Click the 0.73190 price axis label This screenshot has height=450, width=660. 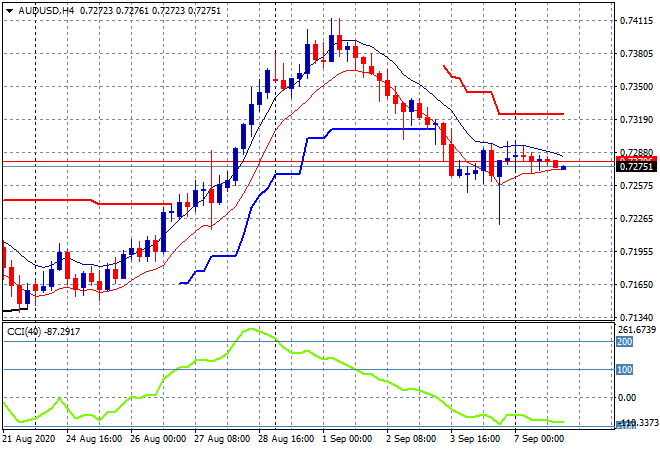(x=636, y=120)
